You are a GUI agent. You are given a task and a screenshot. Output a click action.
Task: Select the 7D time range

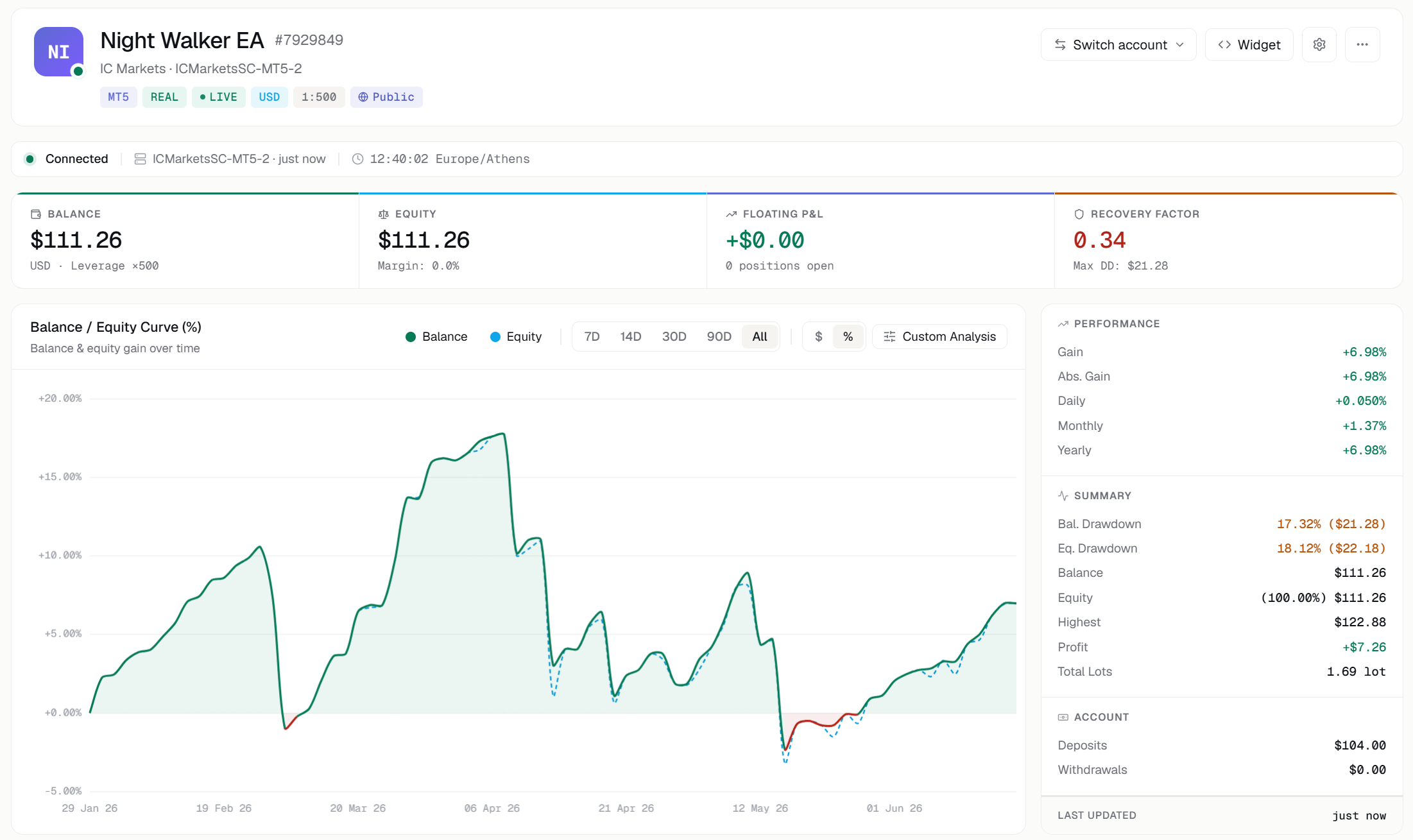click(x=592, y=337)
